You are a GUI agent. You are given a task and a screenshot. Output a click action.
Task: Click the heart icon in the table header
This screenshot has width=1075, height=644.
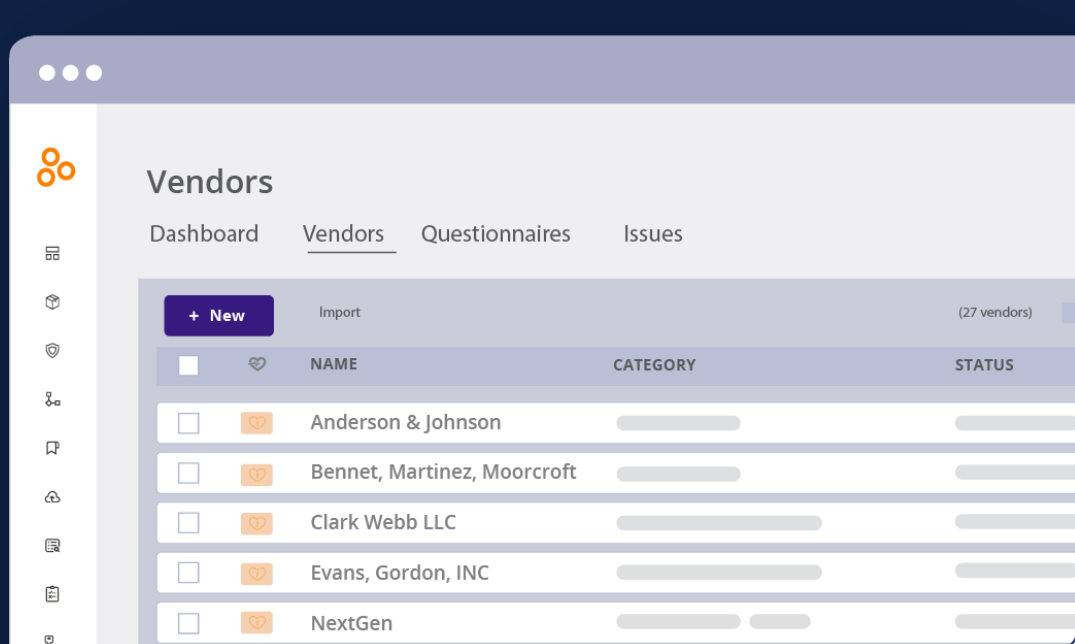[257, 365]
